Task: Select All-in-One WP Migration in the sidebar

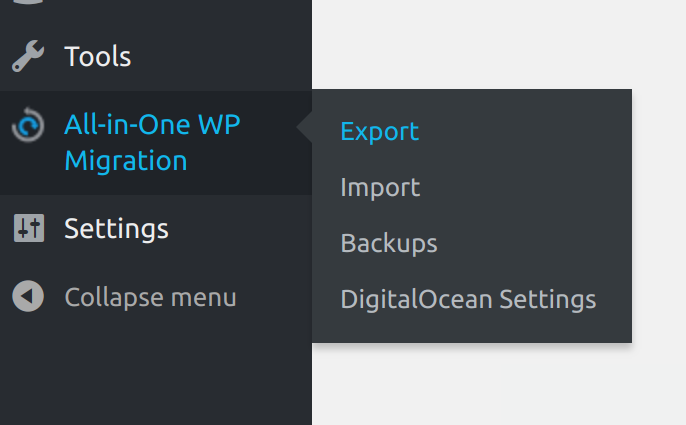Action: pos(152,142)
